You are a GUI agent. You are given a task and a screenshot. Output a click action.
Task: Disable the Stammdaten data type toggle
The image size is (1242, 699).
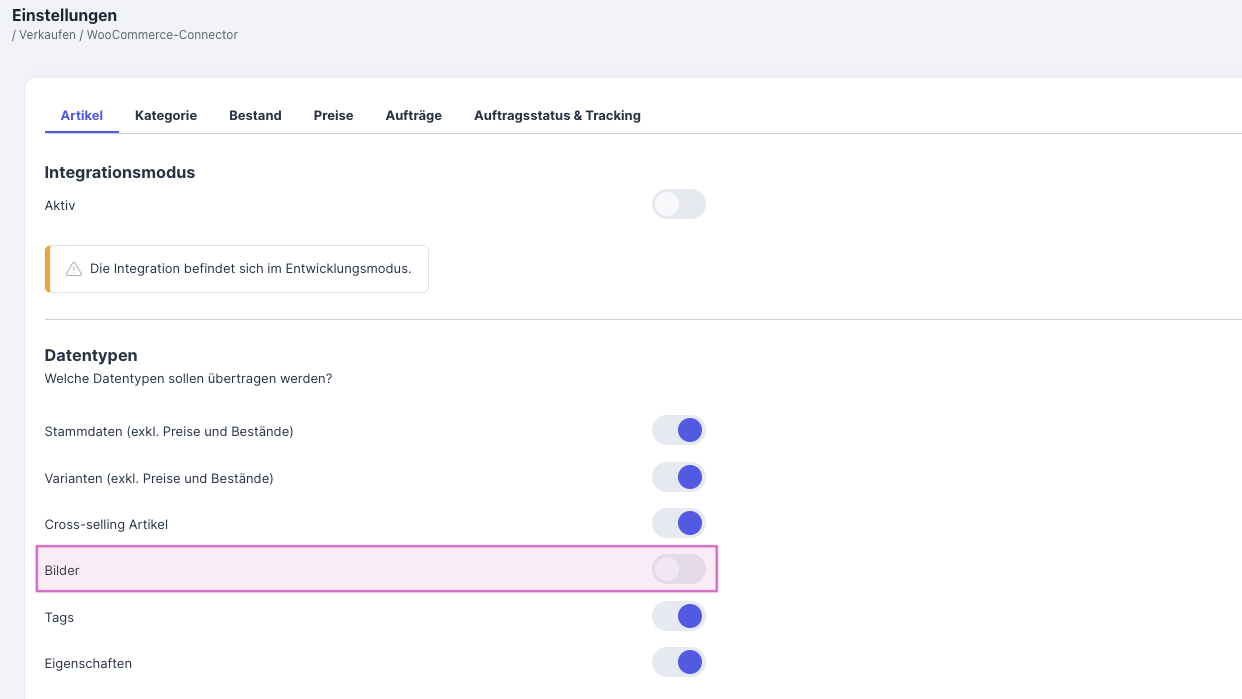coord(678,431)
